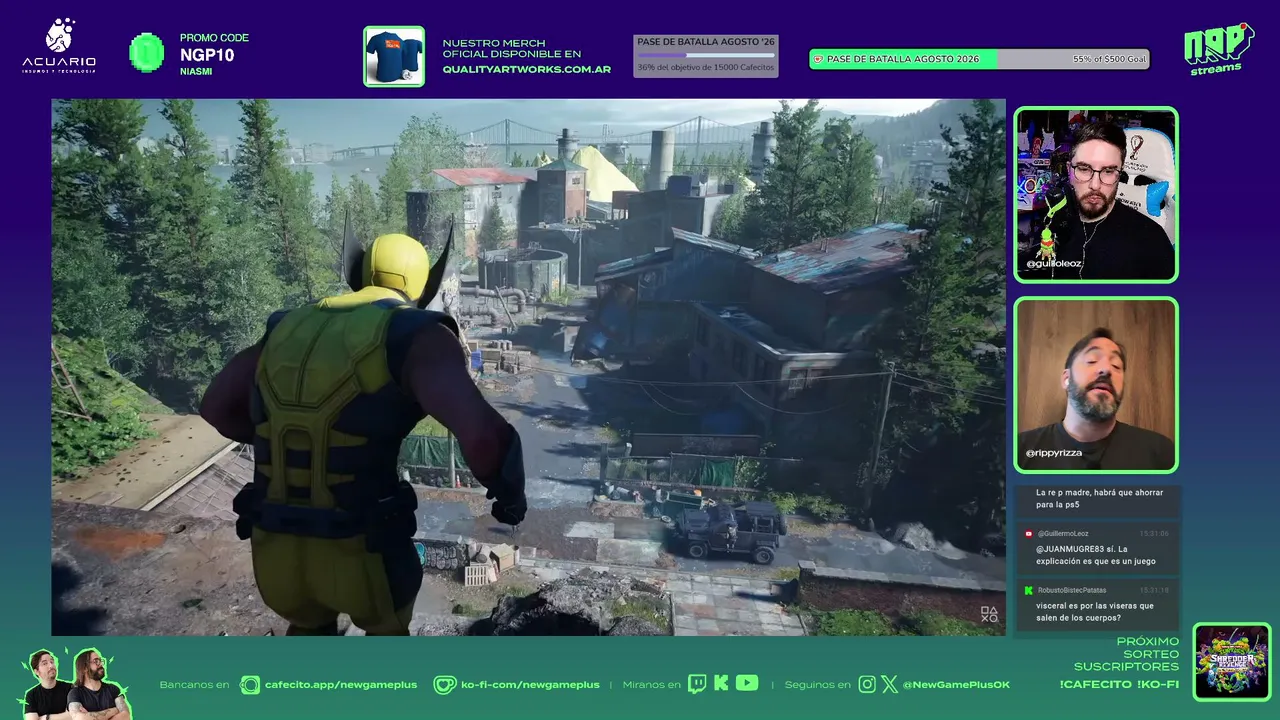This screenshot has width=1280, height=720.
Task: Click the GuillermoLeoz chat username
Action: [x=1063, y=534]
